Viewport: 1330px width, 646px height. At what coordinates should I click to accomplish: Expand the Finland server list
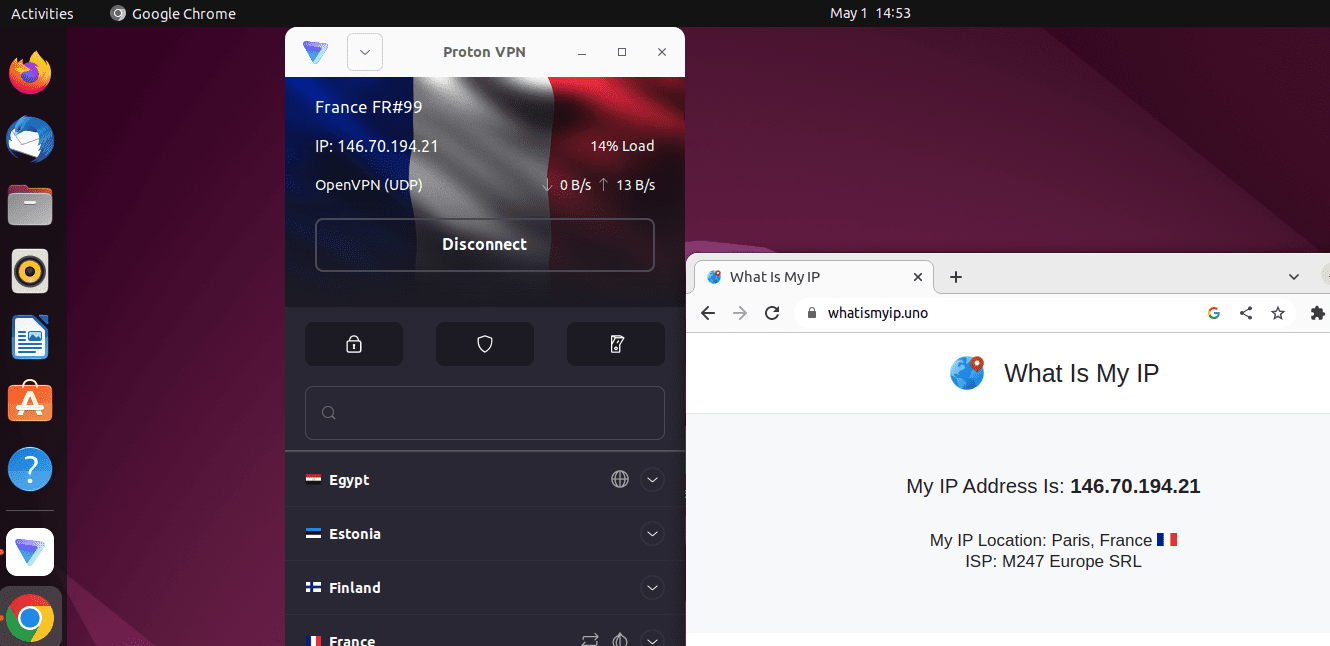[x=652, y=588]
